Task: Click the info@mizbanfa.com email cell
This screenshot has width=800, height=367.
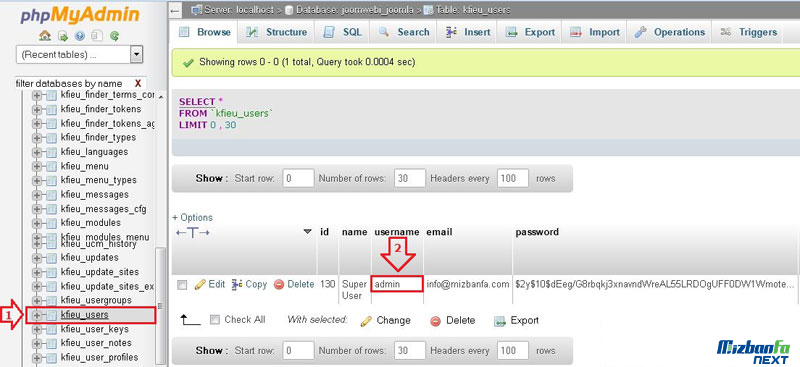Action: pos(468,284)
